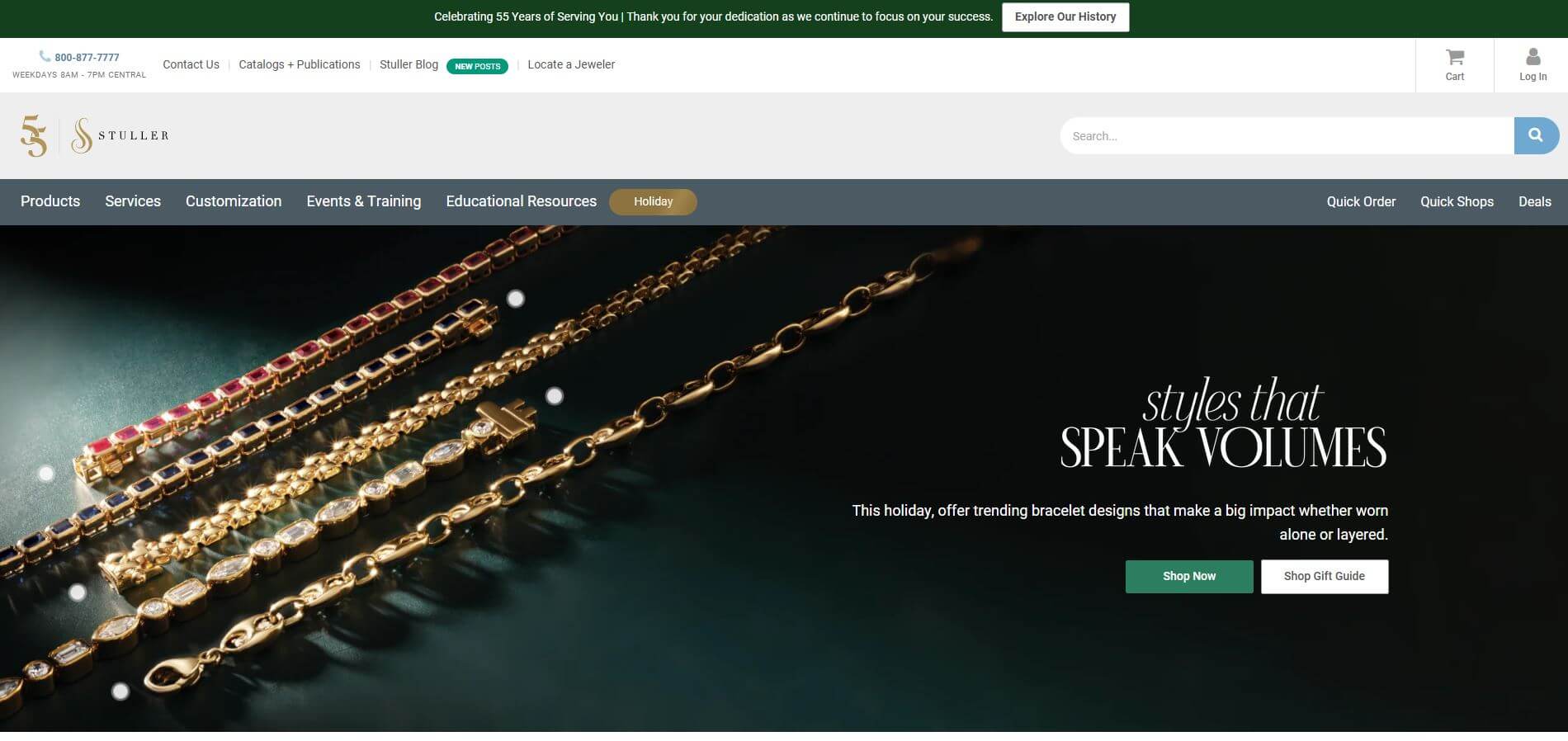Click the gold Holiday pill button
This screenshot has height=741, width=1568.
(653, 201)
